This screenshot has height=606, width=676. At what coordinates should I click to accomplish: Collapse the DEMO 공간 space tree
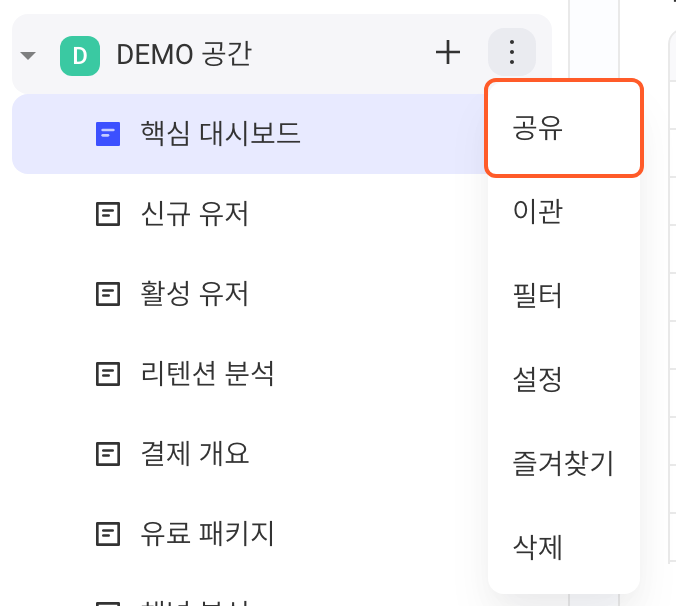[28, 56]
